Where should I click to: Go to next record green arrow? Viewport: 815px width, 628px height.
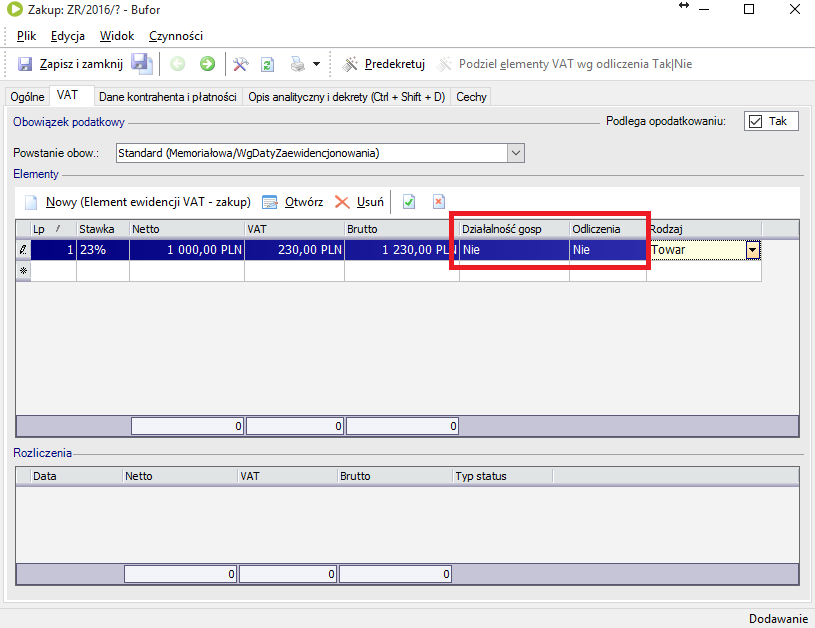point(207,64)
